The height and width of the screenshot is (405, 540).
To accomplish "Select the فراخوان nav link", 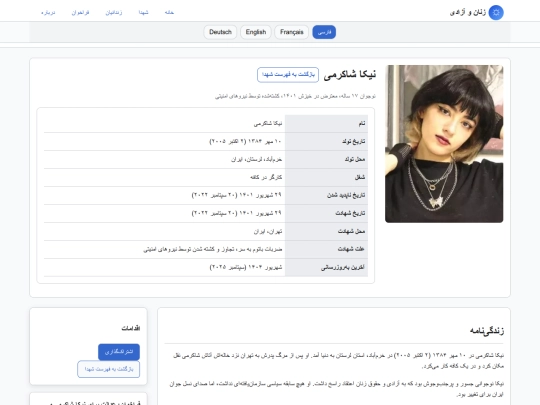I will [x=80, y=12].
